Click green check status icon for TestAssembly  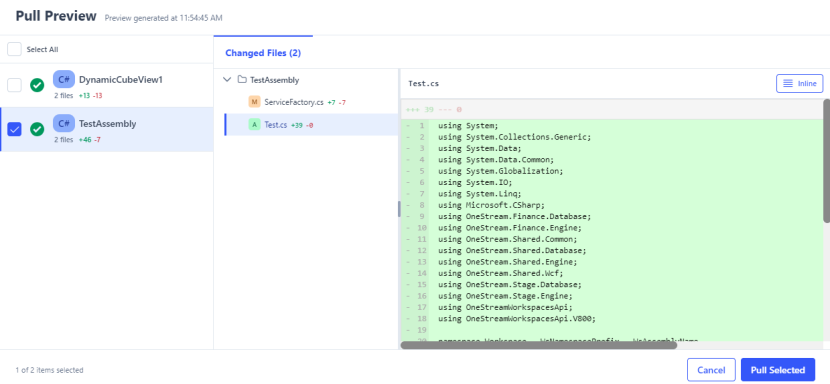[37, 129]
